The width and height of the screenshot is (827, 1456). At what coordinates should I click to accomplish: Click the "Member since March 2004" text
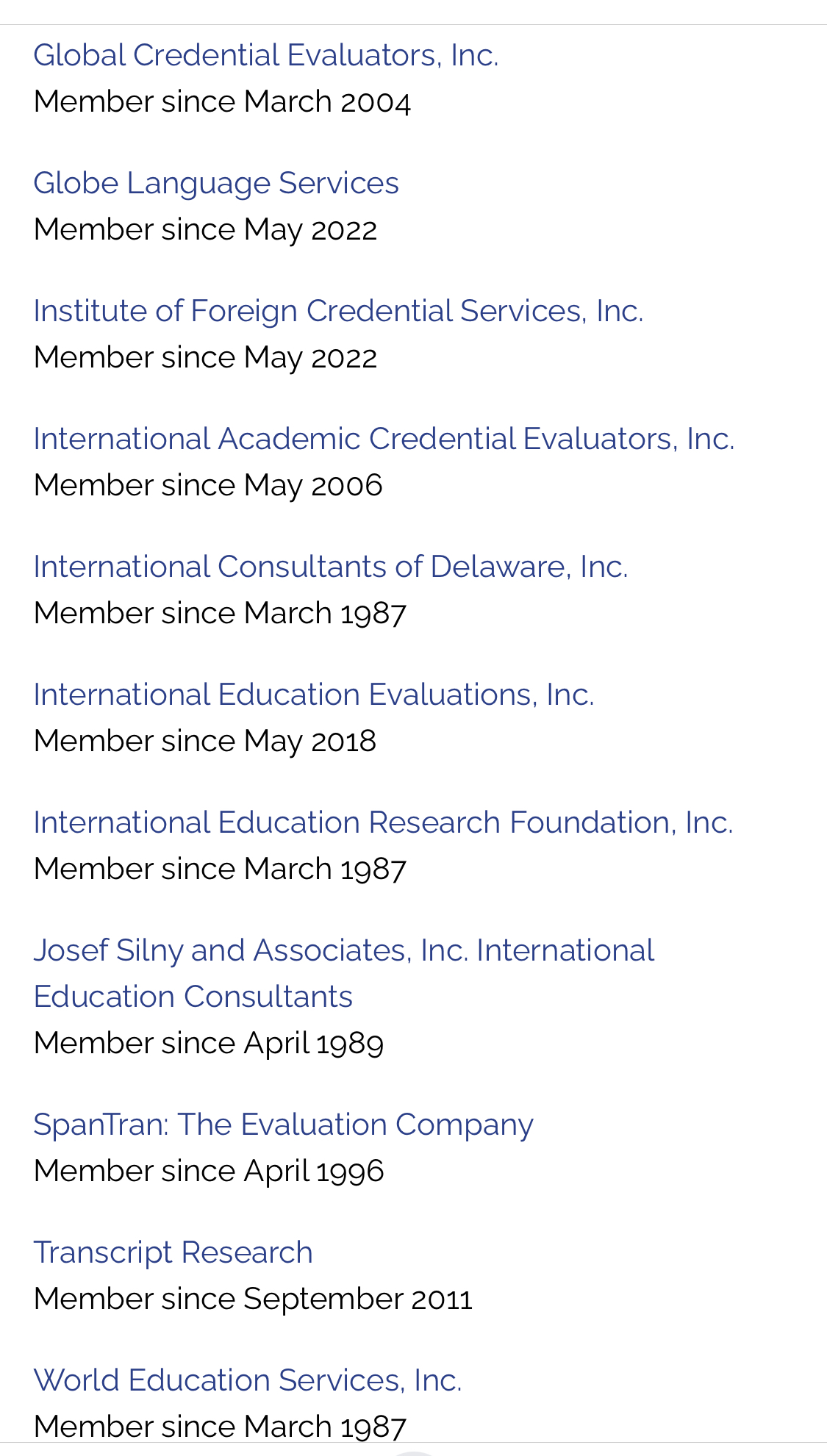[x=222, y=102]
